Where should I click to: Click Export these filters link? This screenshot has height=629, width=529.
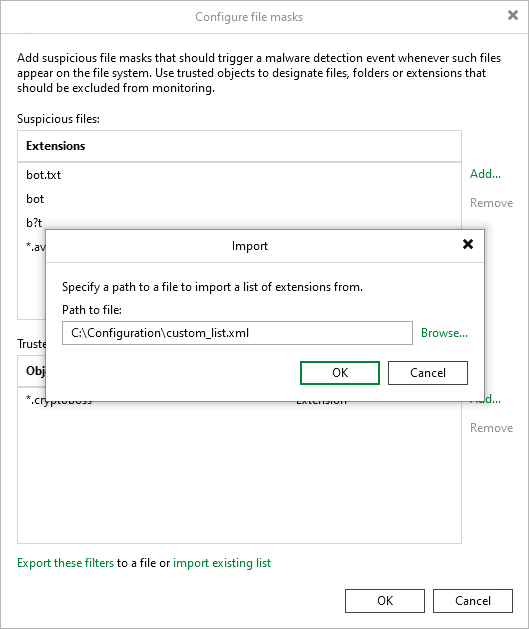click(x=65, y=563)
